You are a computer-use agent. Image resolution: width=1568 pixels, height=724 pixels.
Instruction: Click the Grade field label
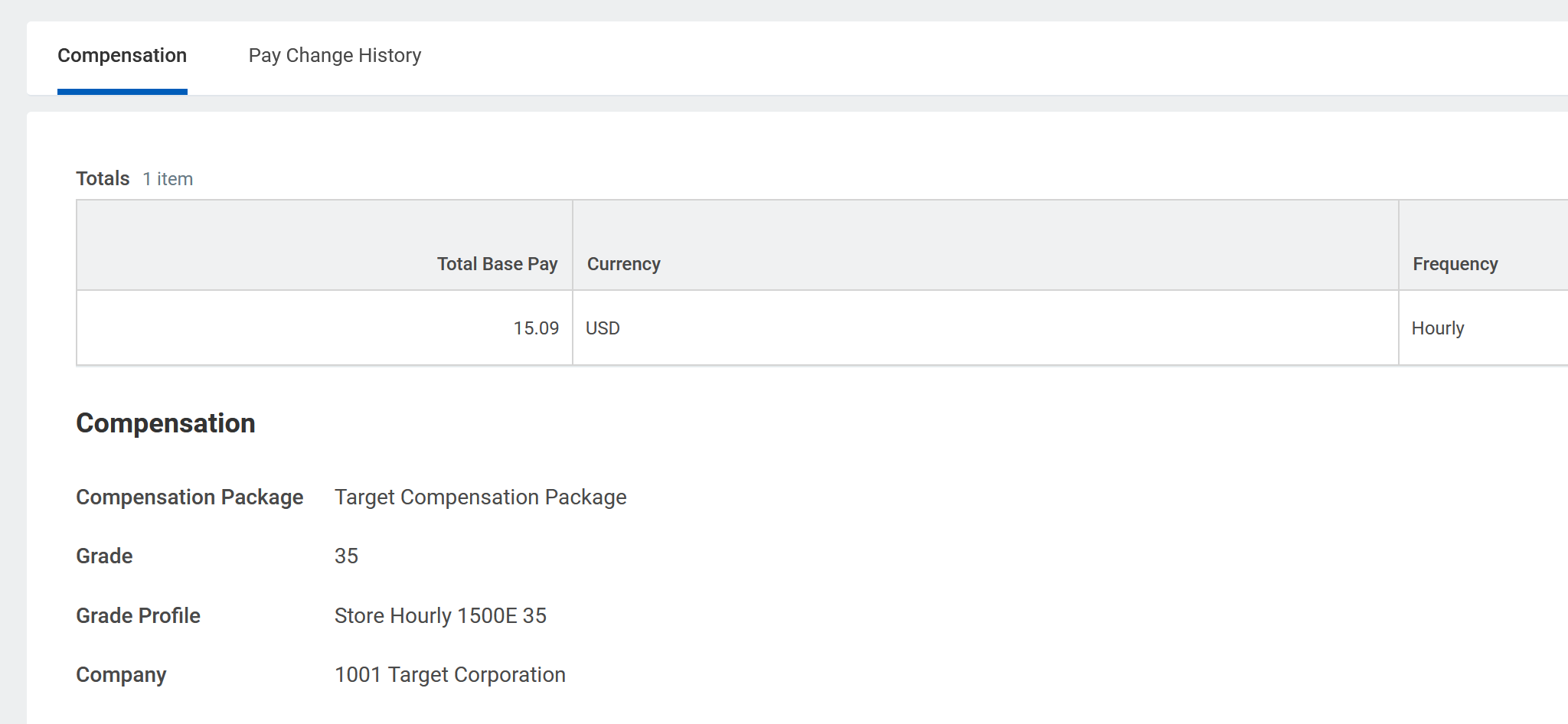104,556
